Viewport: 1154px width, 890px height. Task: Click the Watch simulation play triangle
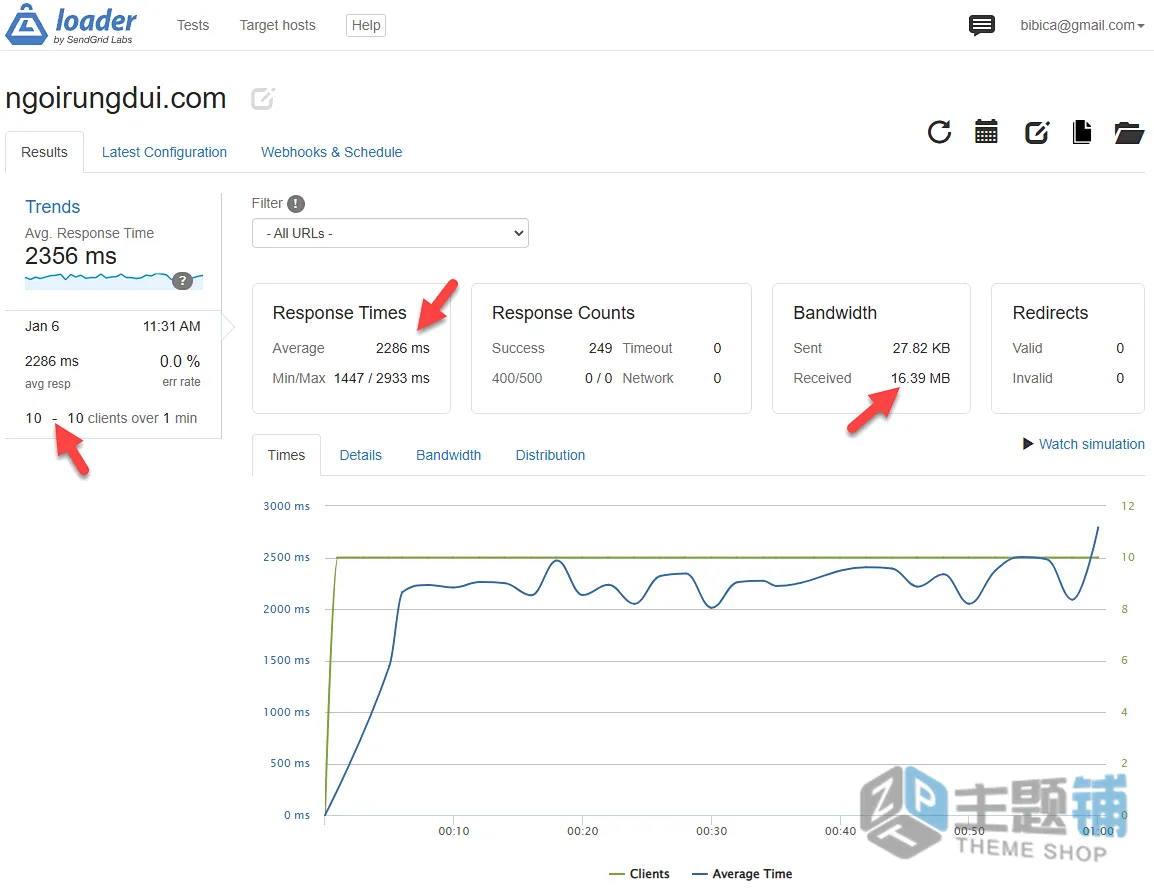1028,443
